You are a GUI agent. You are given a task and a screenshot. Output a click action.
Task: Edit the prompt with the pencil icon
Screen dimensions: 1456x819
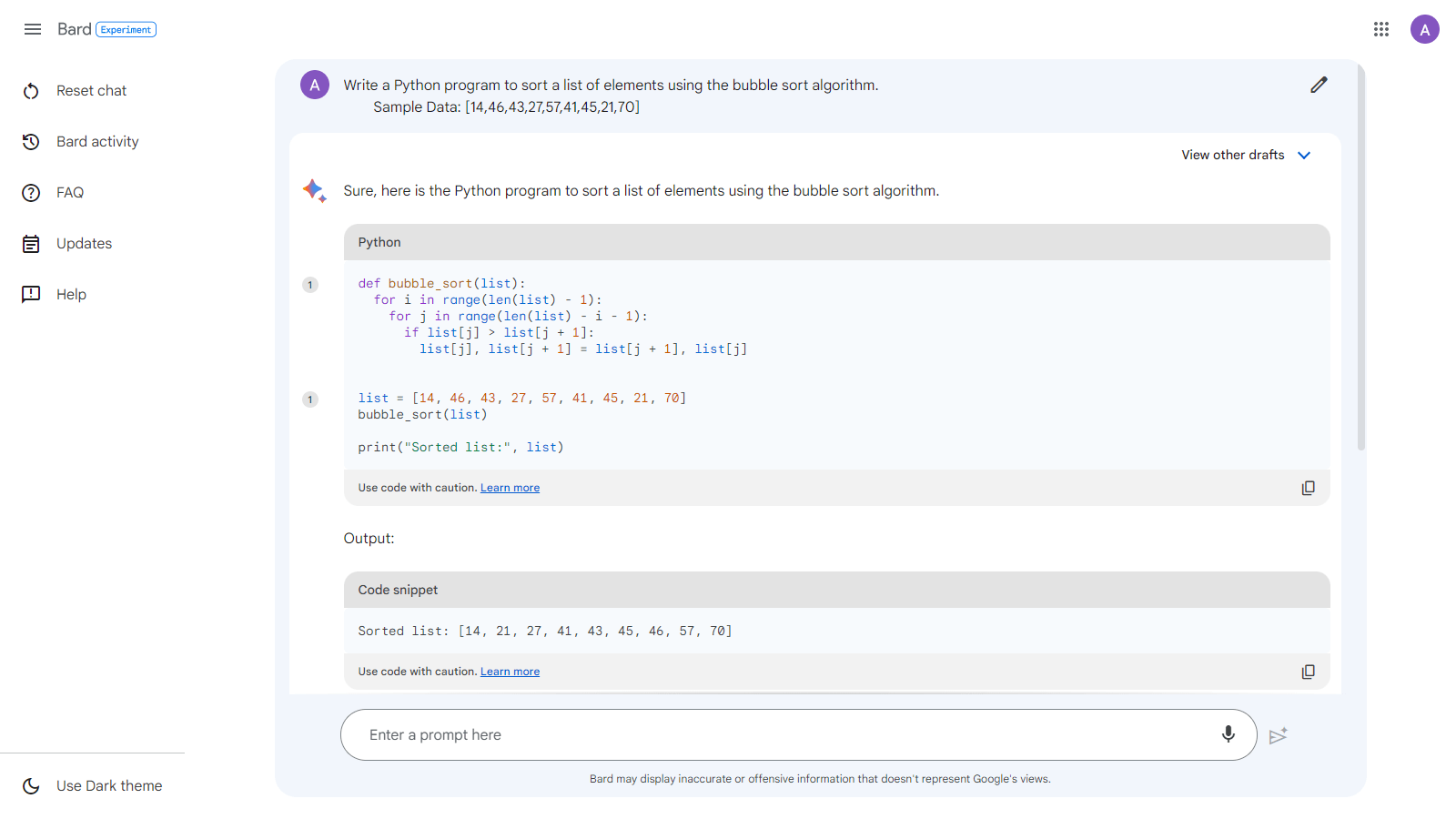[x=1319, y=85]
